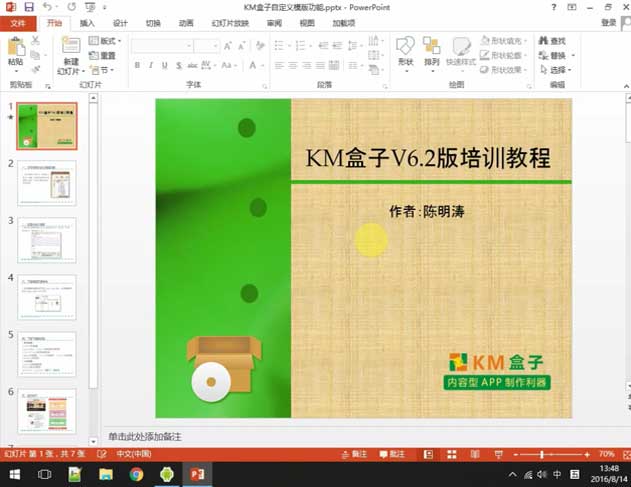Click the zoom out minus button
Image resolution: width=631 pixels, height=487 pixels.
click(x=516, y=455)
